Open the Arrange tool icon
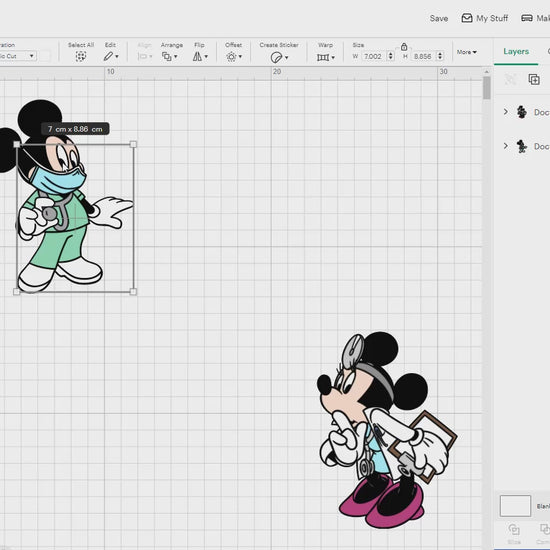 pyautogui.click(x=167, y=56)
